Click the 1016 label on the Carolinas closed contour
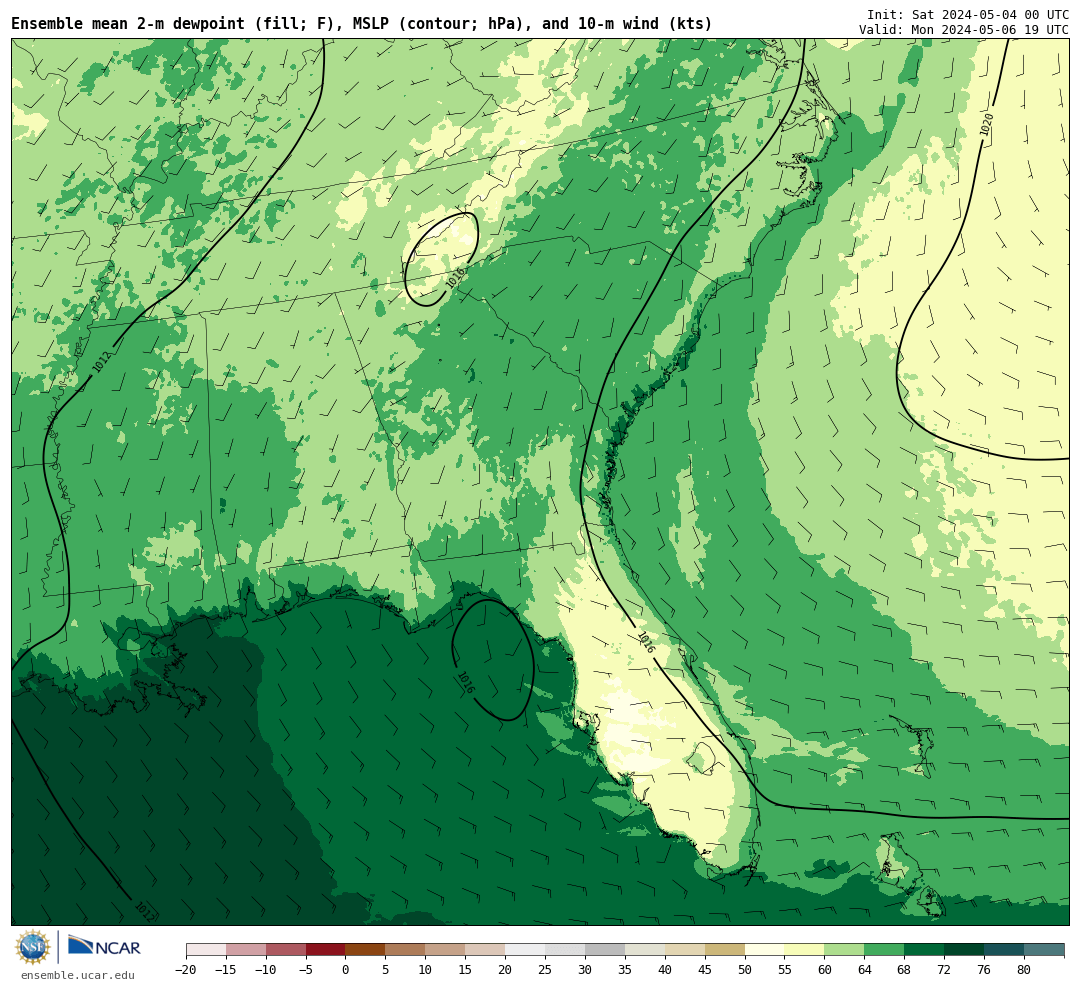This screenshot has width=1080, height=988. [x=455, y=278]
